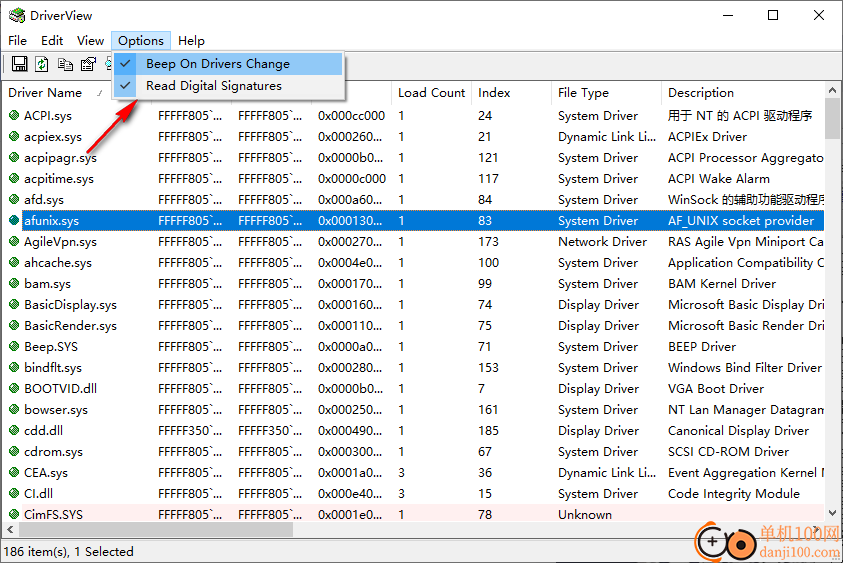Click the Properties toolbar icon
The width and height of the screenshot is (843, 563).
point(88,64)
